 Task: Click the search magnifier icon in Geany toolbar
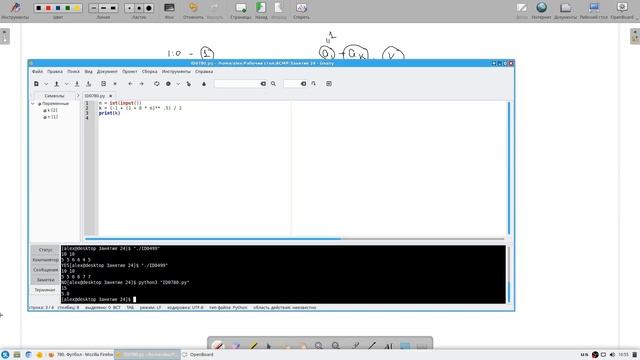[273, 84]
